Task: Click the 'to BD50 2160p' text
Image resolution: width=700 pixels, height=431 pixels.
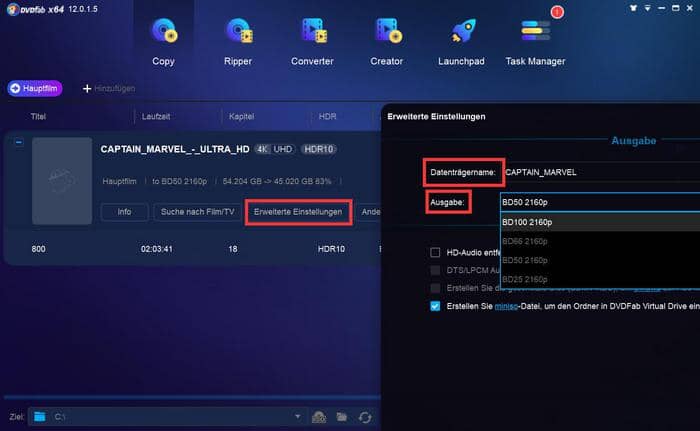Action: pos(179,181)
